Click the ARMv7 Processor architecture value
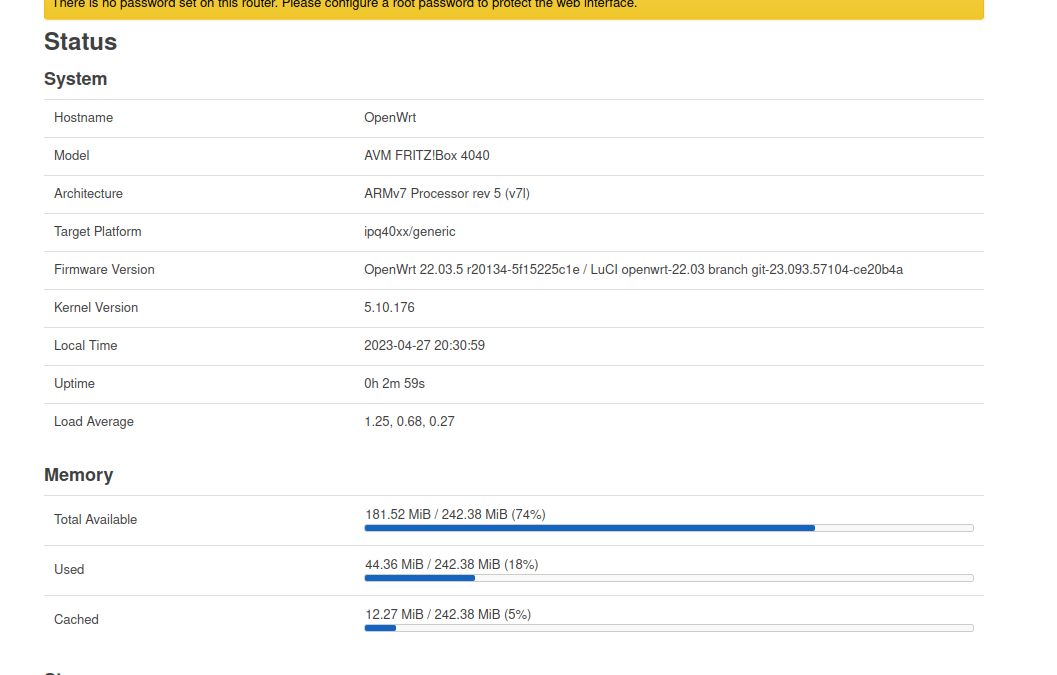Screen dimensions: 1057x675 click(x=447, y=194)
